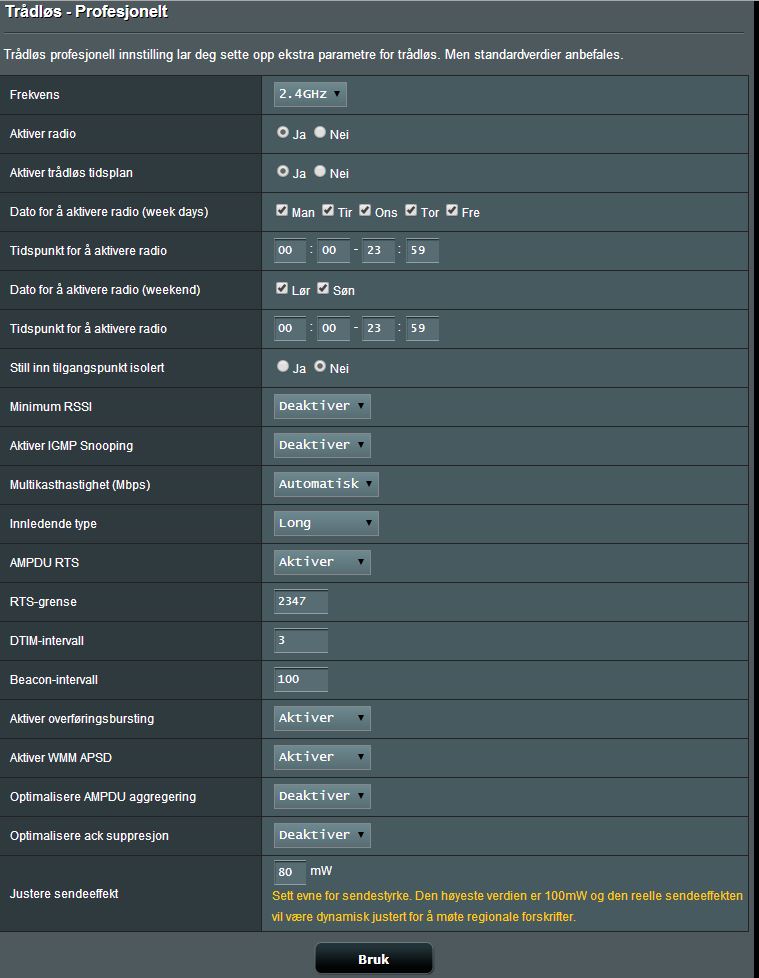Click the 'Beacon-intervall' label
The height and width of the screenshot is (978, 759).
pyautogui.click(x=54, y=679)
